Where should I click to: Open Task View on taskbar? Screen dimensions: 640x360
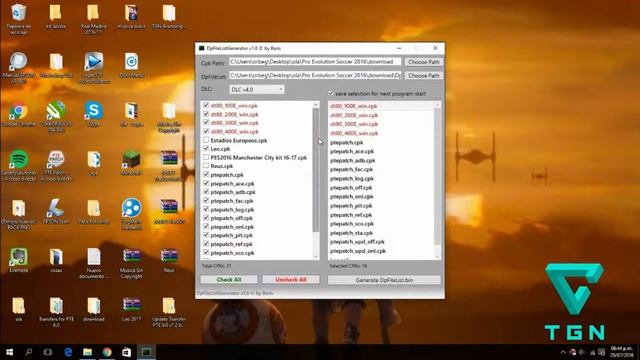(48, 352)
